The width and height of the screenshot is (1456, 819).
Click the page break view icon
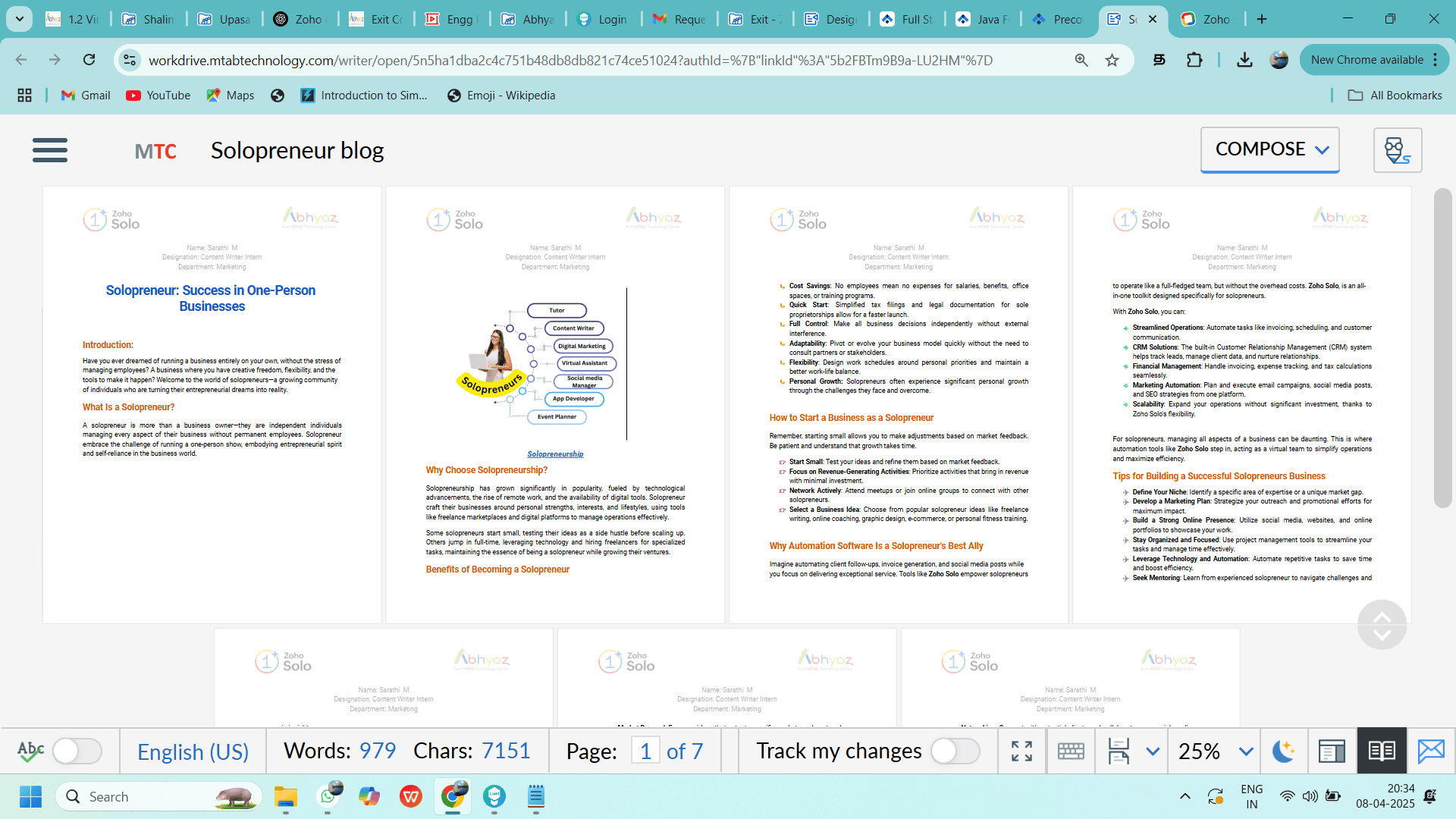(1119, 752)
